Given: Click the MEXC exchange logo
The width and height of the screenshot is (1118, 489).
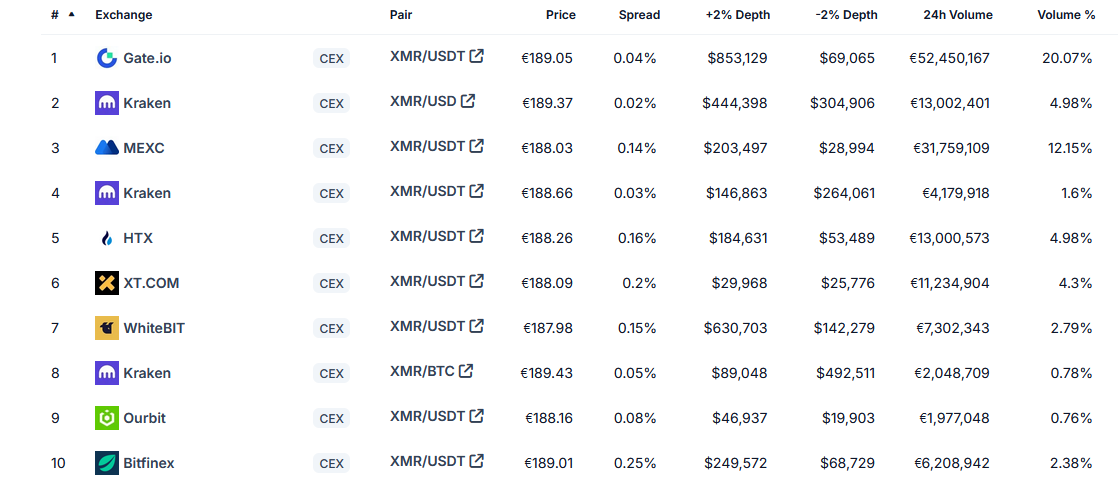Looking at the screenshot, I should [x=107, y=148].
